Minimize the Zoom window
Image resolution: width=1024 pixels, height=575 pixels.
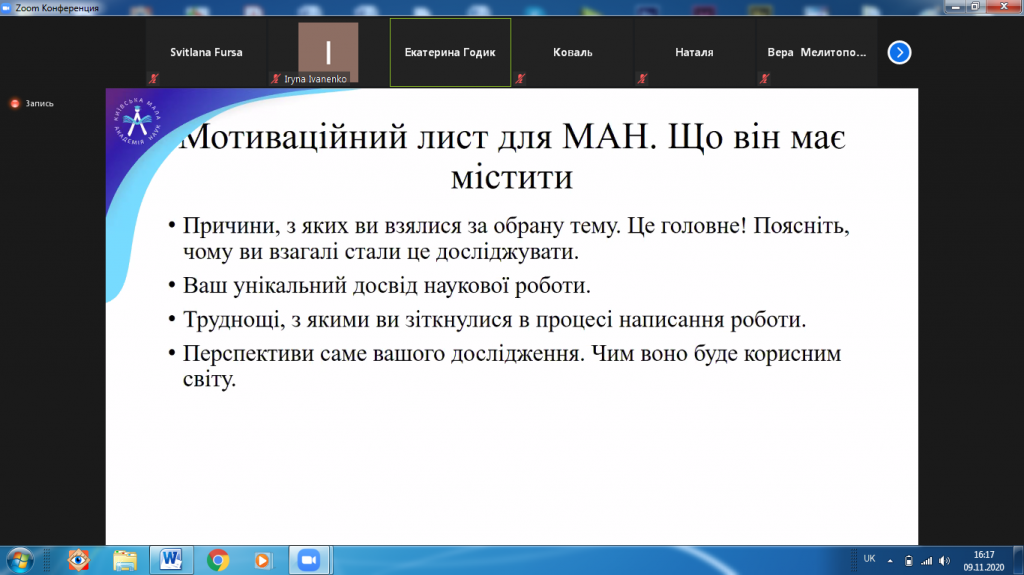955,7
